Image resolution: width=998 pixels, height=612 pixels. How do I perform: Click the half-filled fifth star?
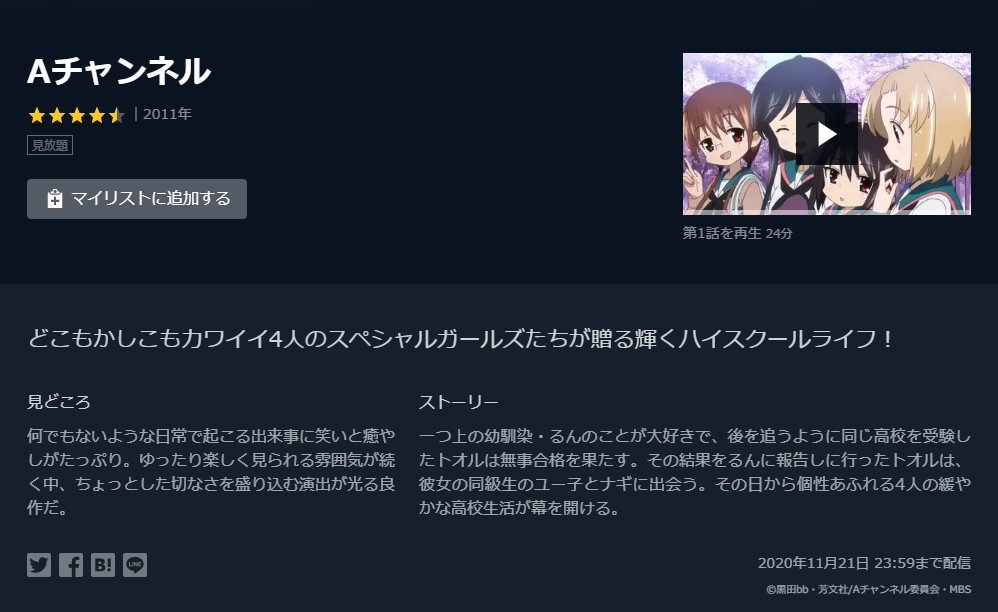(116, 115)
